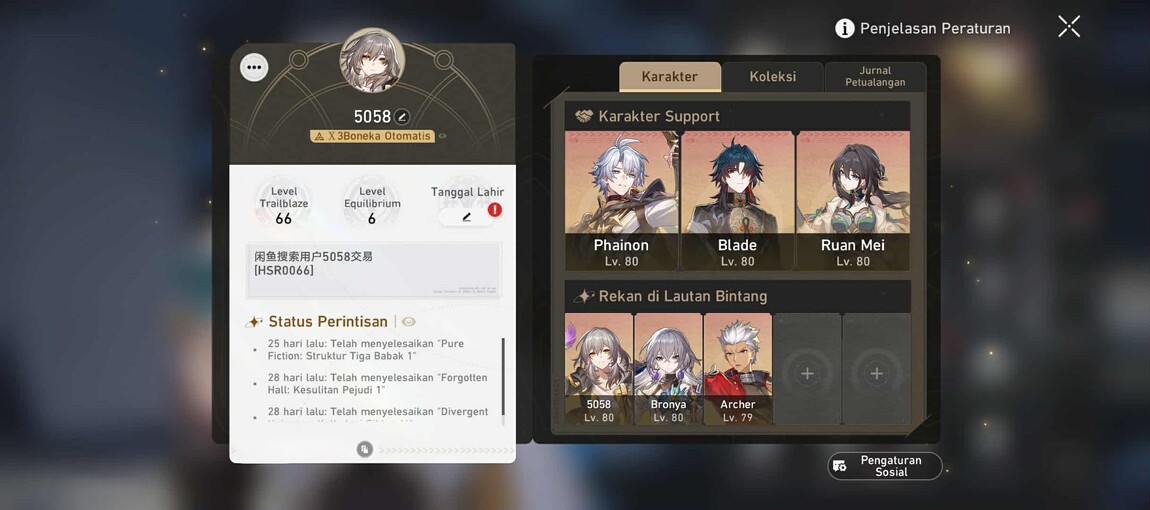This screenshot has height=510, width=1150.
Task: Select Blade support character card
Action: coord(738,201)
